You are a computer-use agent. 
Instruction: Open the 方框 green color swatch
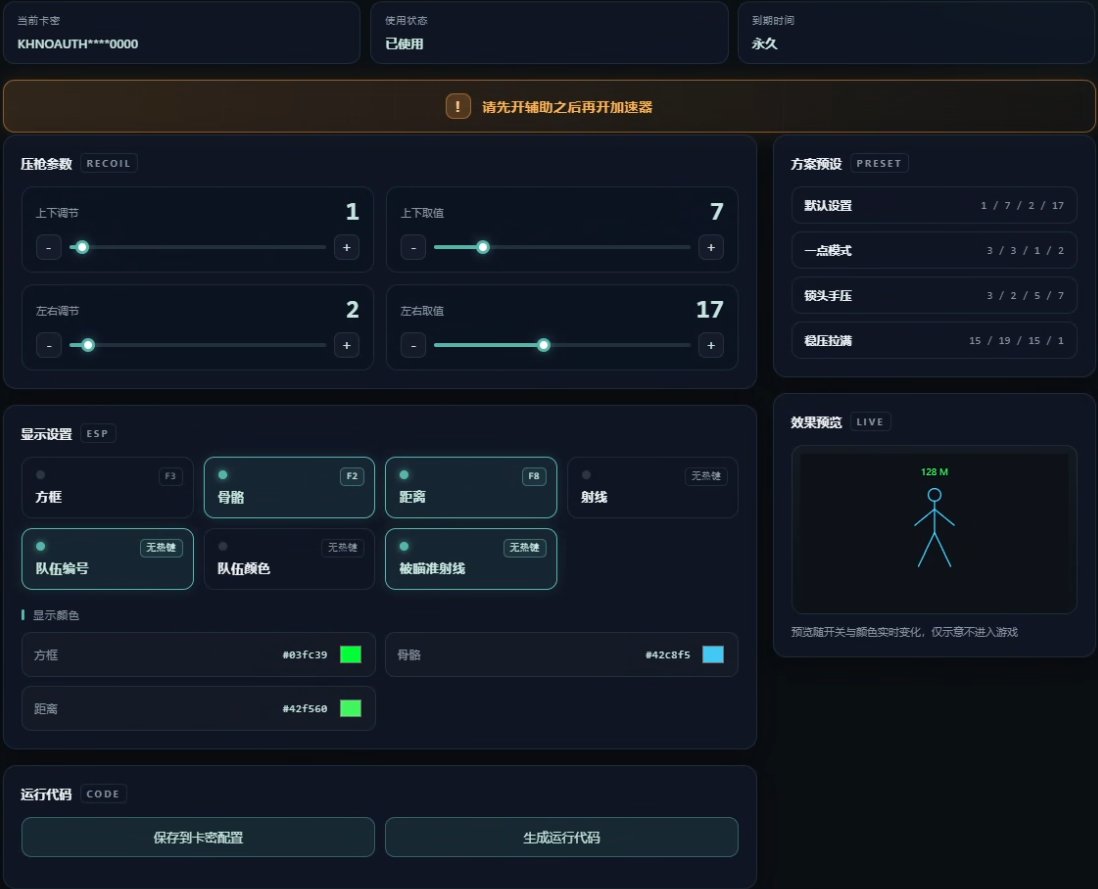[351, 654]
